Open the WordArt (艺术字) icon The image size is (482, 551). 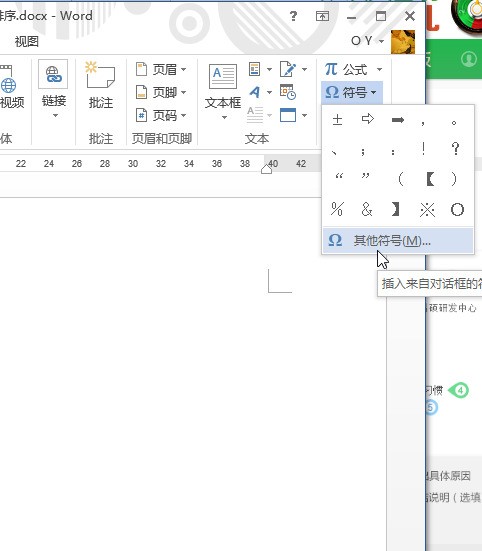point(254,92)
